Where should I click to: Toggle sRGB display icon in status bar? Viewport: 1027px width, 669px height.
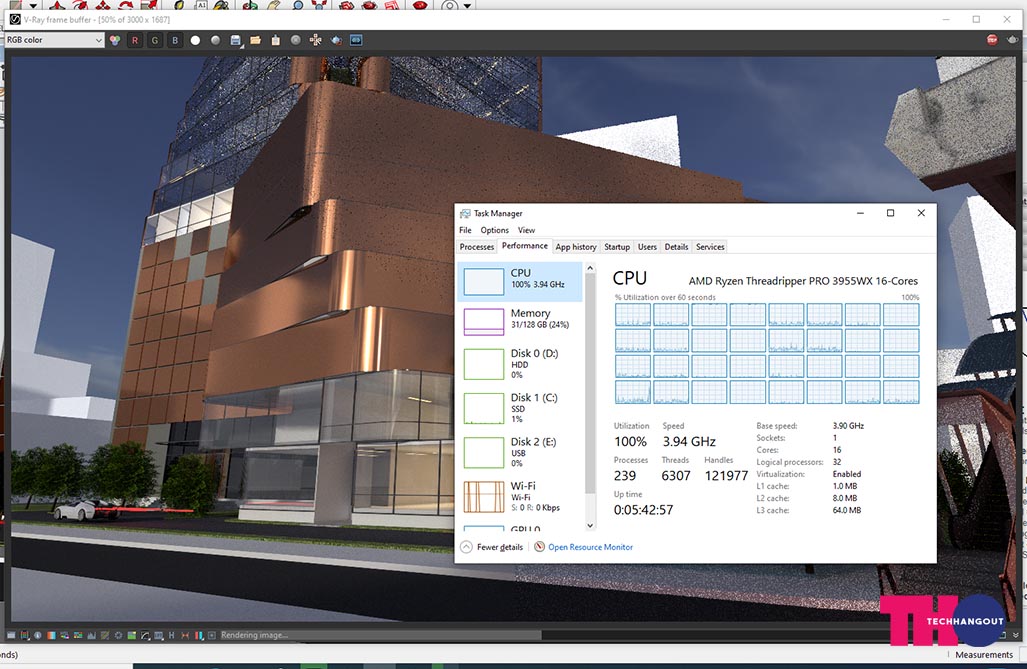pyautogui.click(x=159, y=636)
